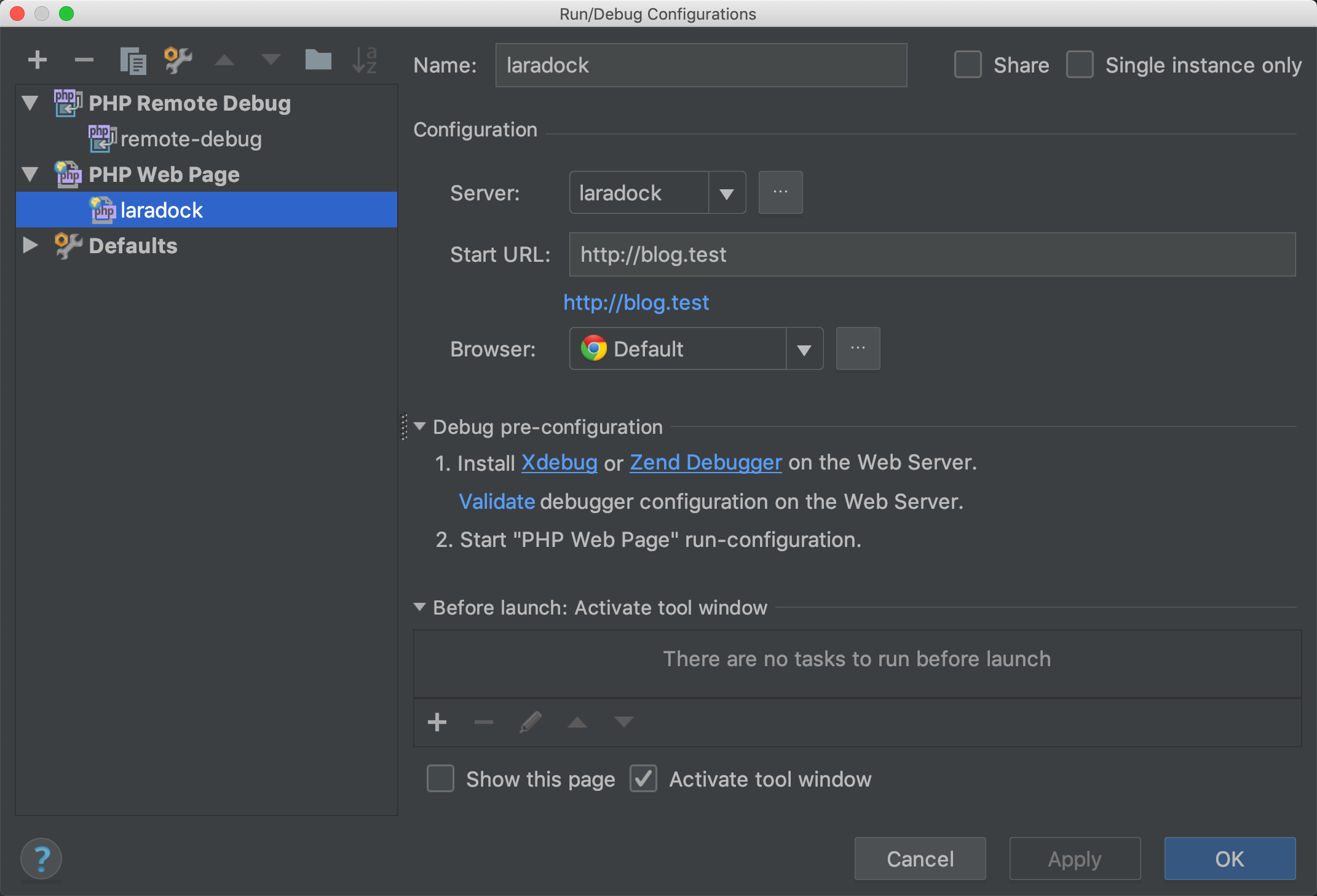Open the Server dropdown

[x=726, y=194]
